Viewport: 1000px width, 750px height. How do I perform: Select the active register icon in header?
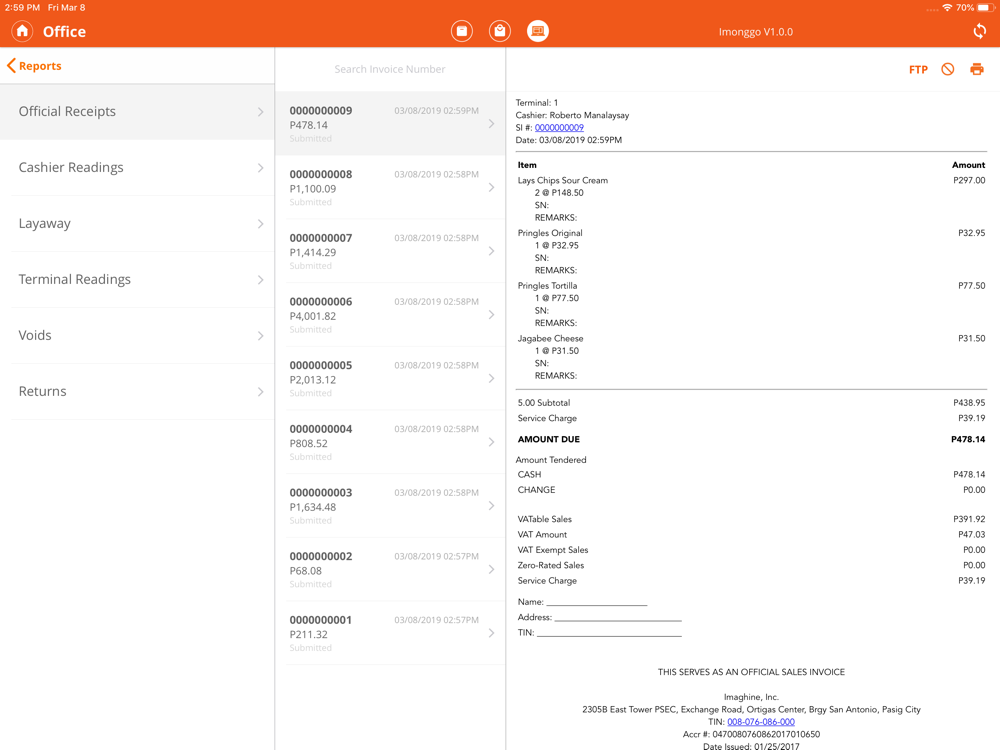[x=538, y=31]
